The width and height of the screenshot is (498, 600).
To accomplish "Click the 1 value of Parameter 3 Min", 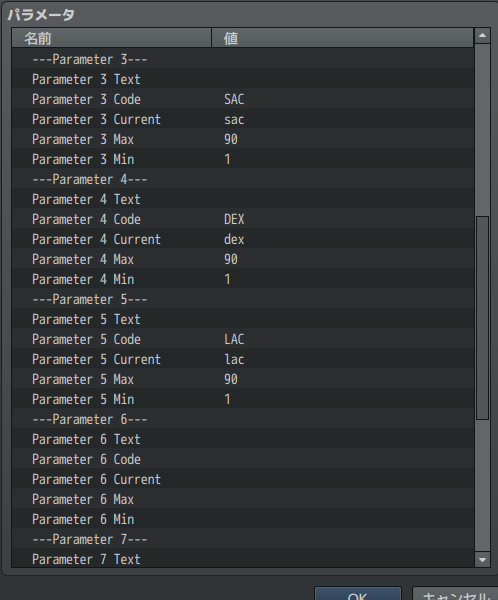I will tap(227, 159).
